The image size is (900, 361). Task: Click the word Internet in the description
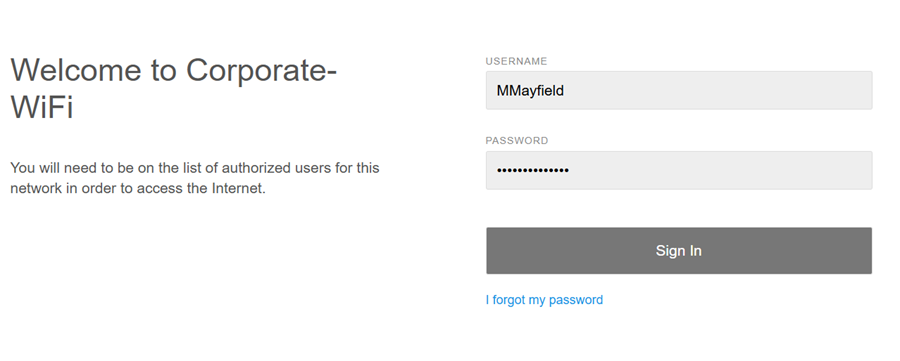239,188
